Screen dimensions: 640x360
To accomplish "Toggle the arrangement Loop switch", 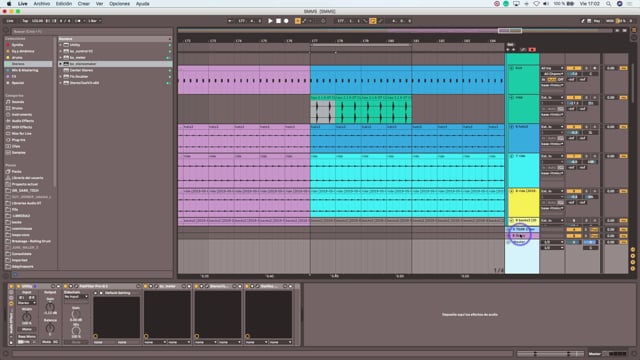I will coord(373,21).
